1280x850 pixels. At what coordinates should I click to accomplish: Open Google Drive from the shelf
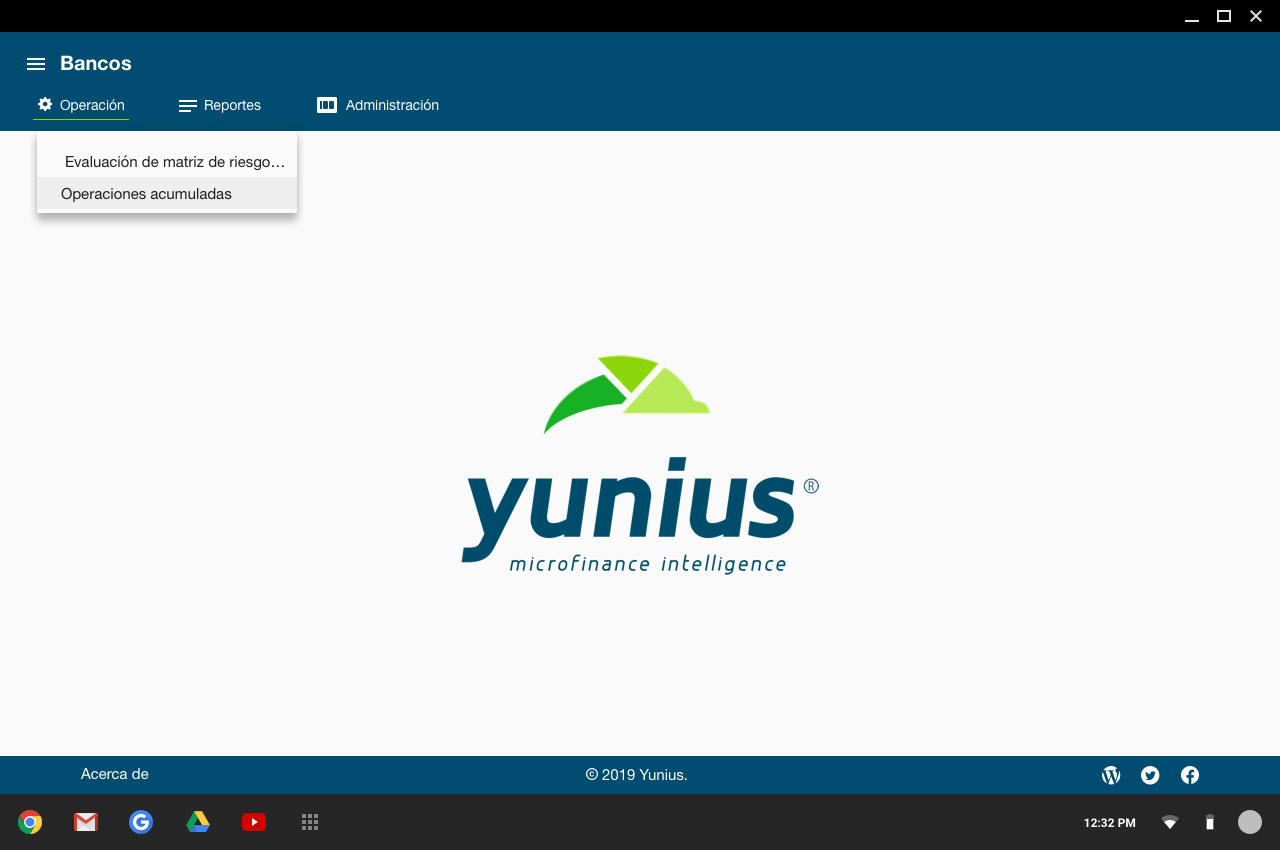[198, 822]
